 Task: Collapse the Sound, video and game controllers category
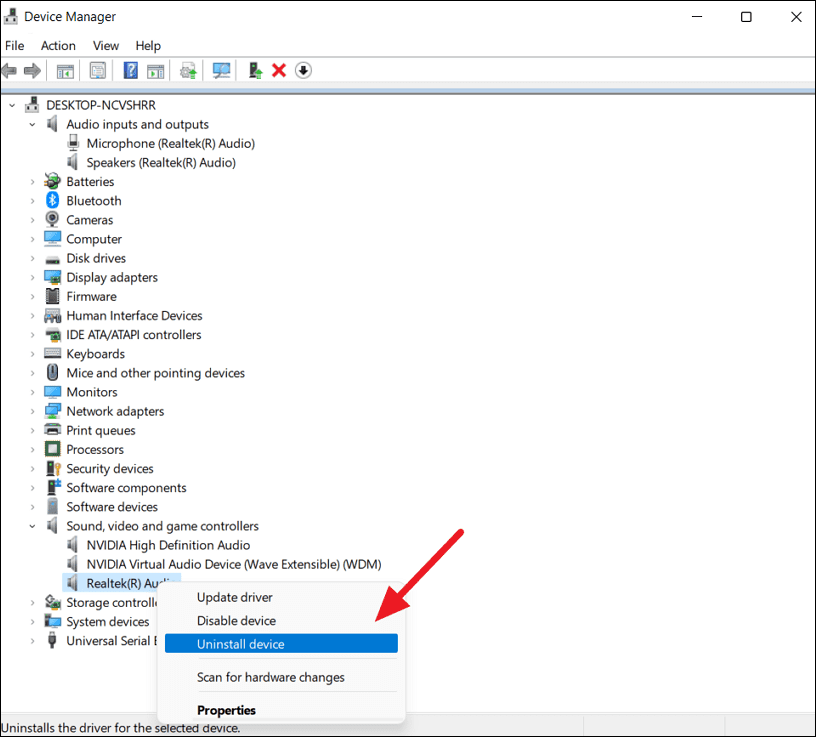[x=31, y=525]
